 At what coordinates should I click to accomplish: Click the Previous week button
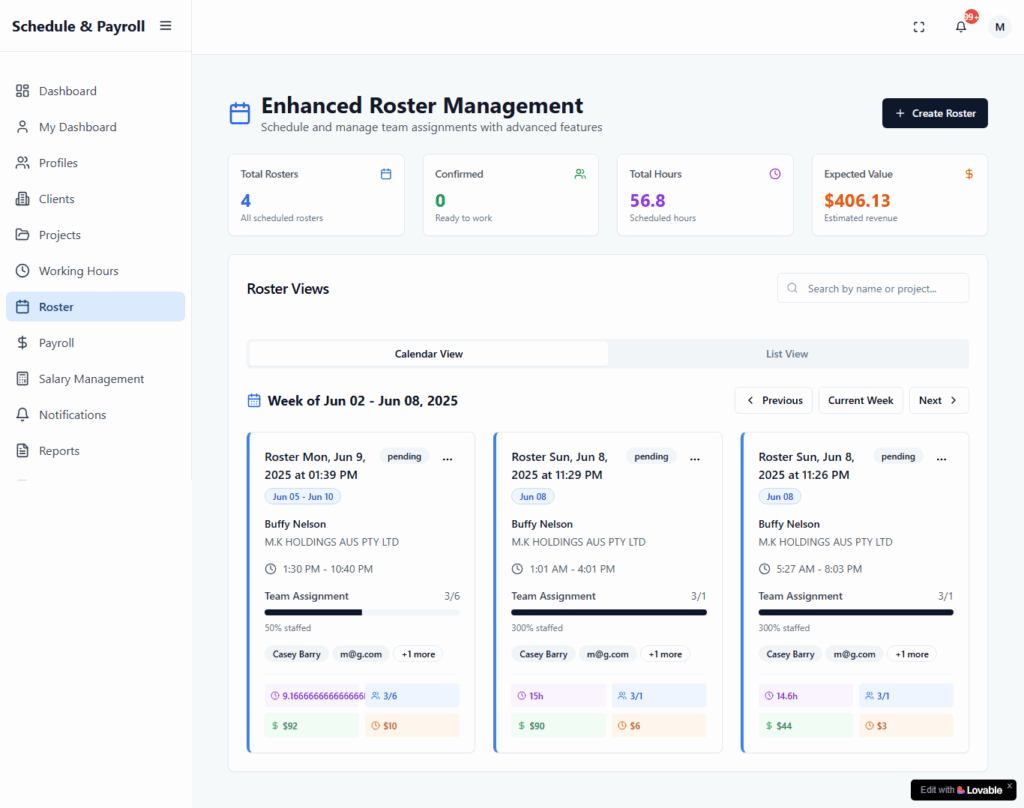click(x=773, y=400)
